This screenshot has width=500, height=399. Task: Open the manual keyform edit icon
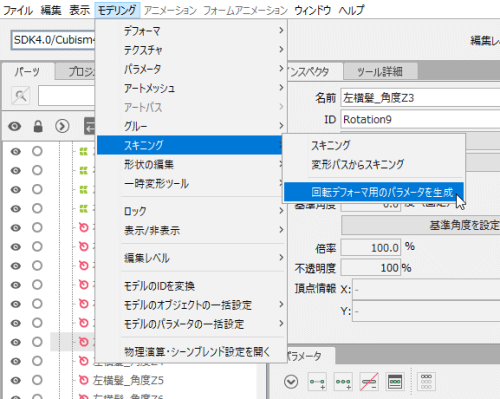pos(395,382)
